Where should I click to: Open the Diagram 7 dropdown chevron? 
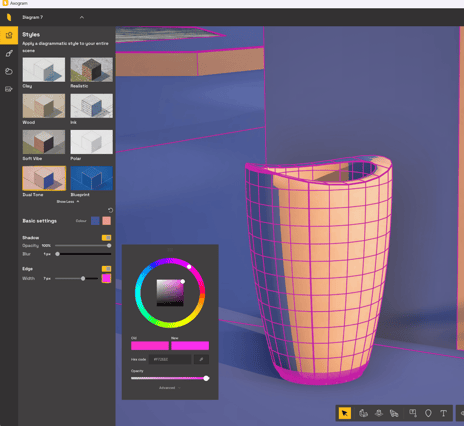click(x=82, y=17)
